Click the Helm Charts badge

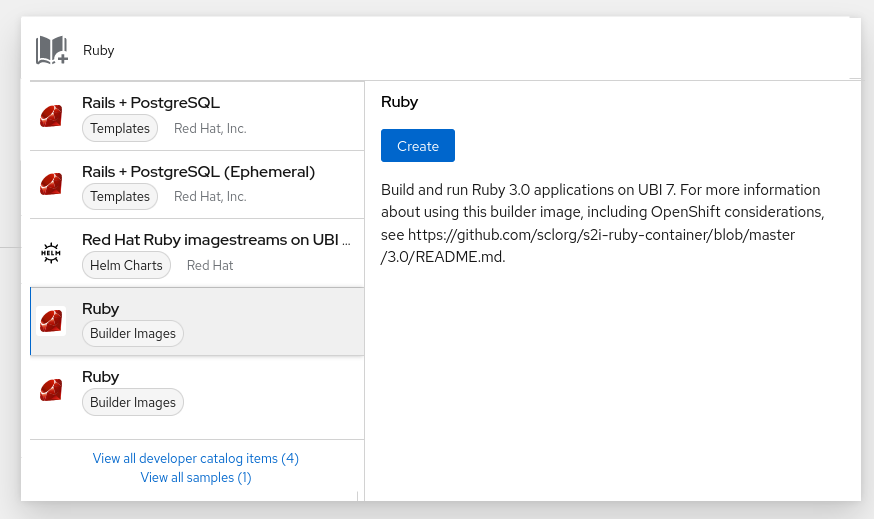click(127, 265)
